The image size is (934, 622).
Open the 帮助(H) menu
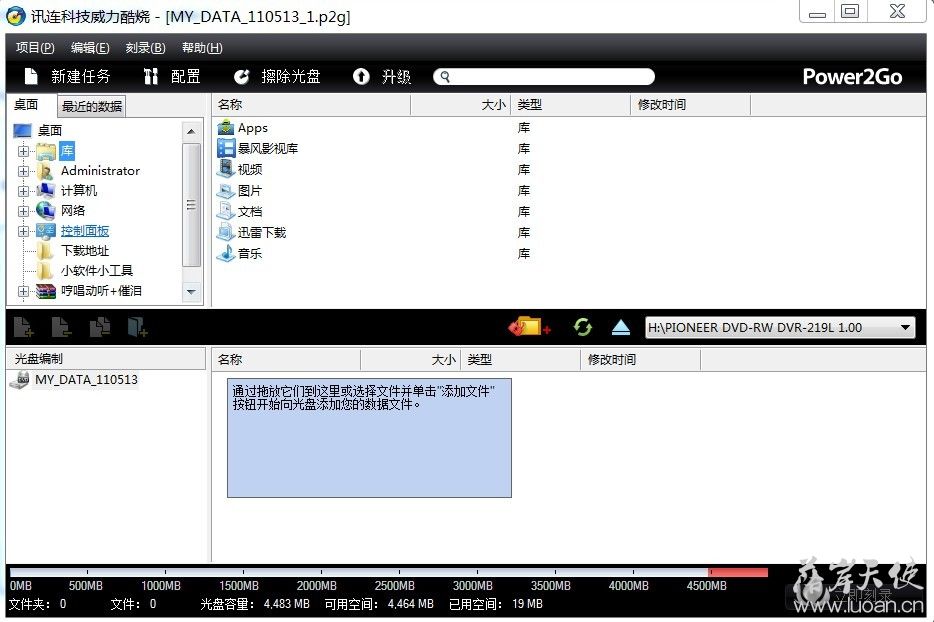[x=202, y=48]
